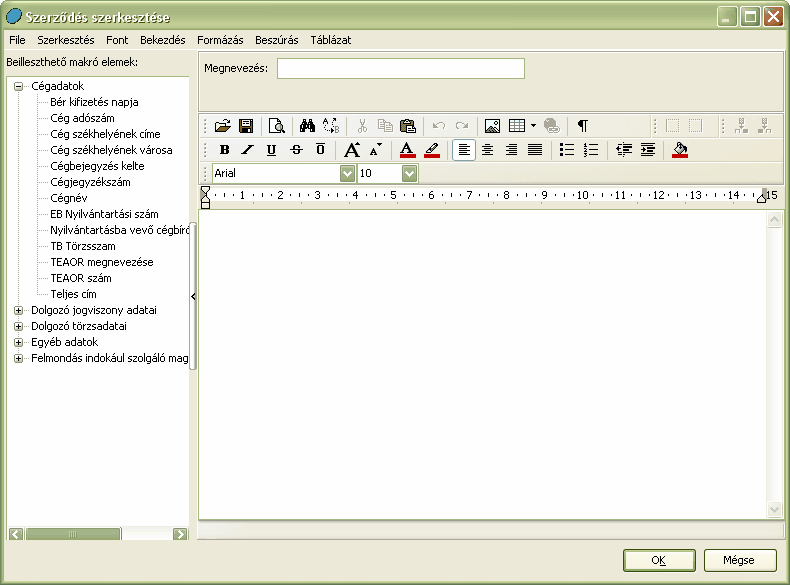The image size is (790, 585).
Task: Select Cég adószám macro
Action: [82, 118]
